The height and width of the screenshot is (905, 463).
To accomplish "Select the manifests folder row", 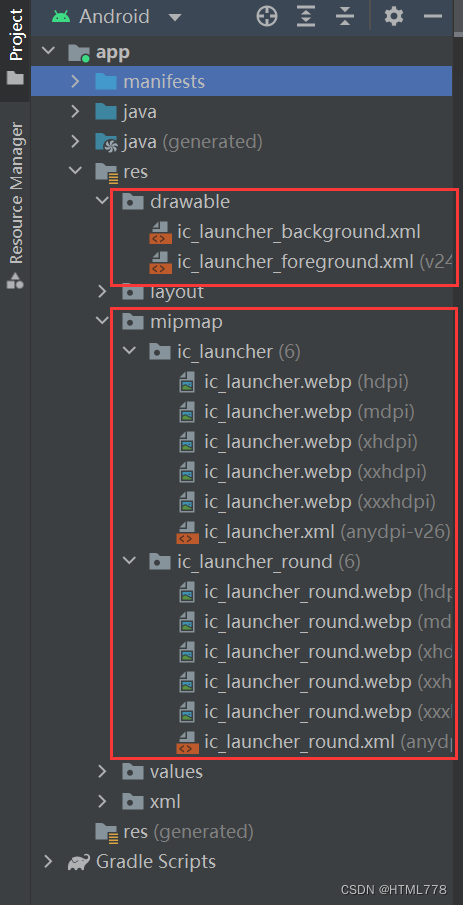I will pyautogui.click(x=241, y=81).
